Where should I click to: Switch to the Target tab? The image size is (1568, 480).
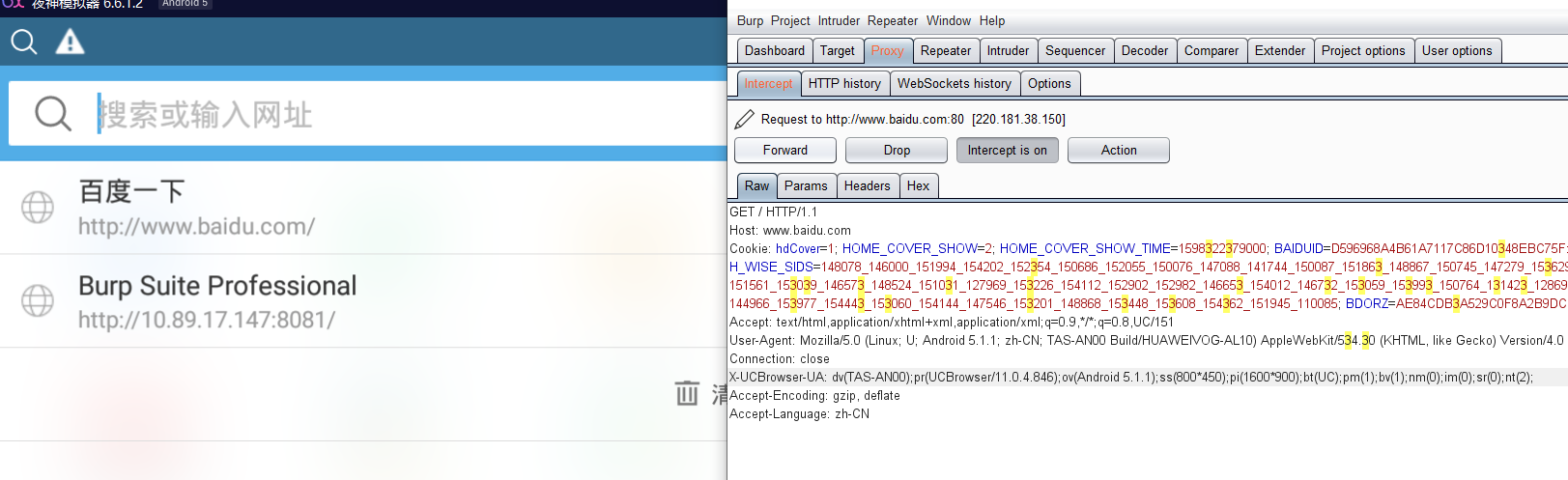(x=838, y=50)
